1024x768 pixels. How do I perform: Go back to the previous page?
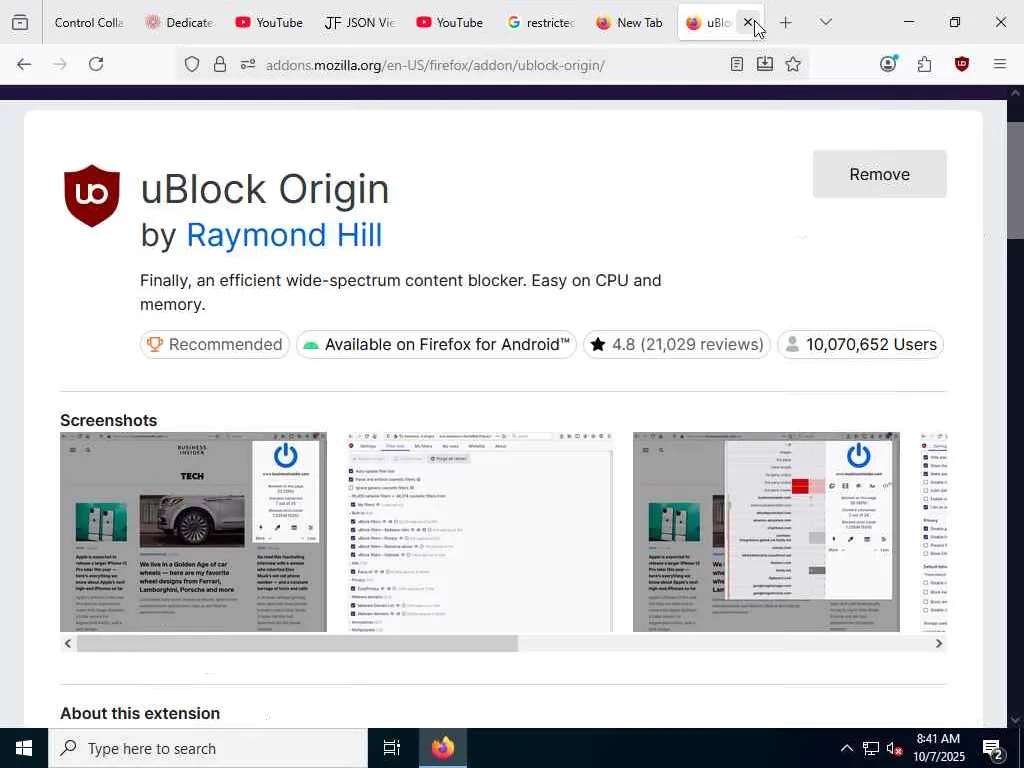point(24,64)
